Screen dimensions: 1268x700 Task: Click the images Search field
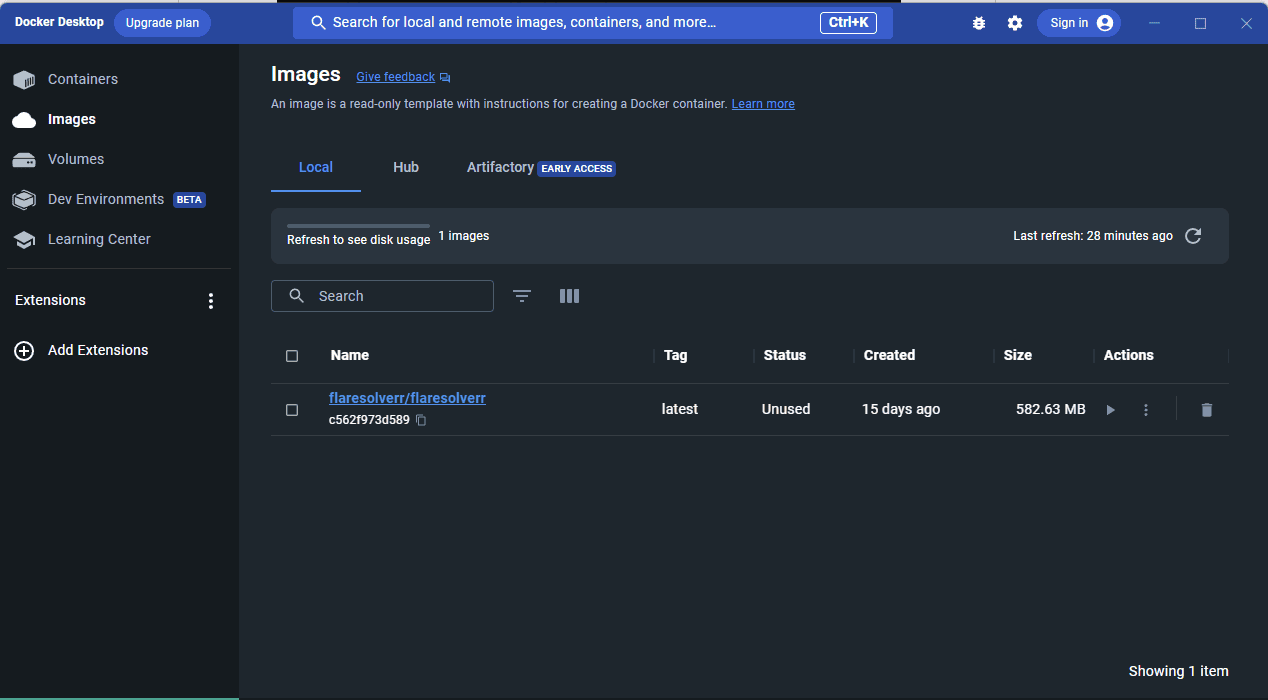[382, 296]
